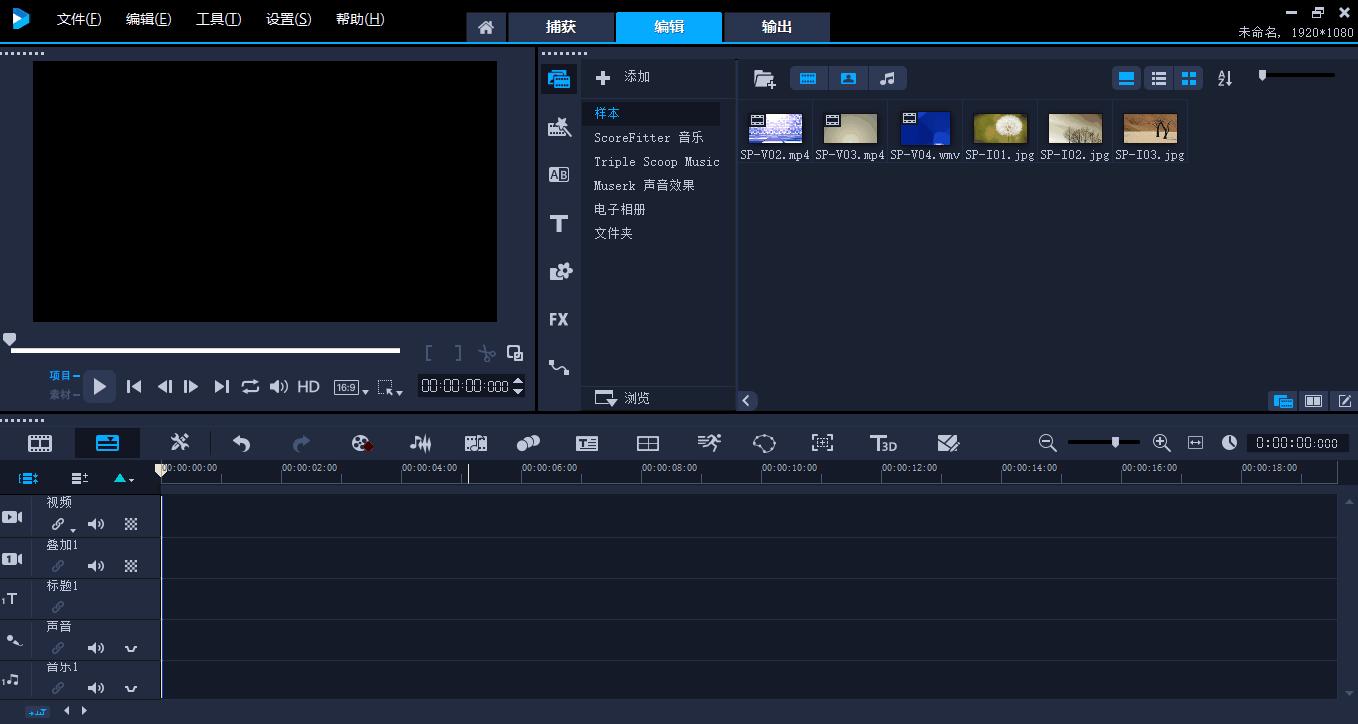Mute the 视频 track audio
This screenshot has height=724, width=1358.
(x=96, y=524)
